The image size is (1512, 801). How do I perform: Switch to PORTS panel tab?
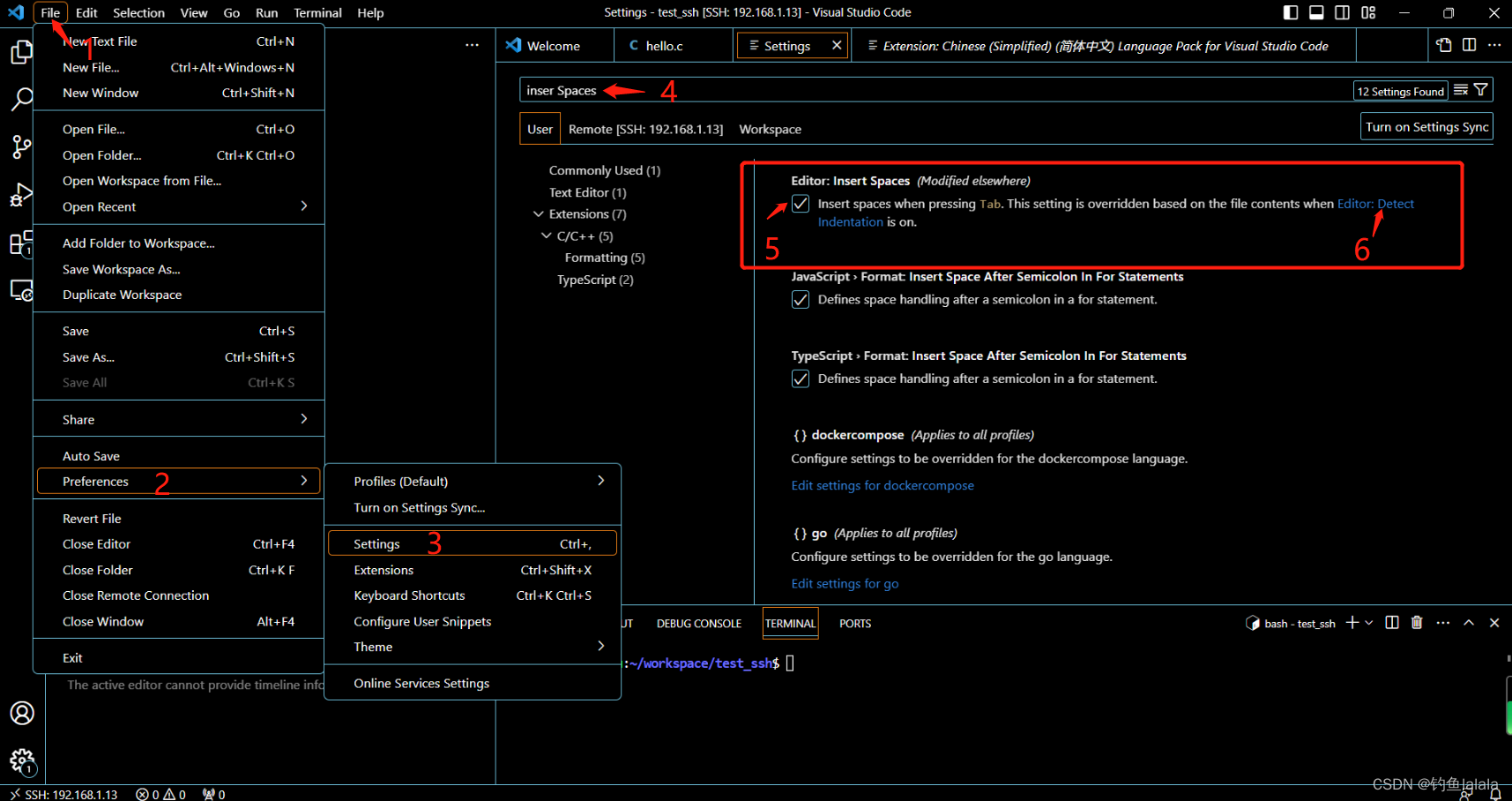855,623
